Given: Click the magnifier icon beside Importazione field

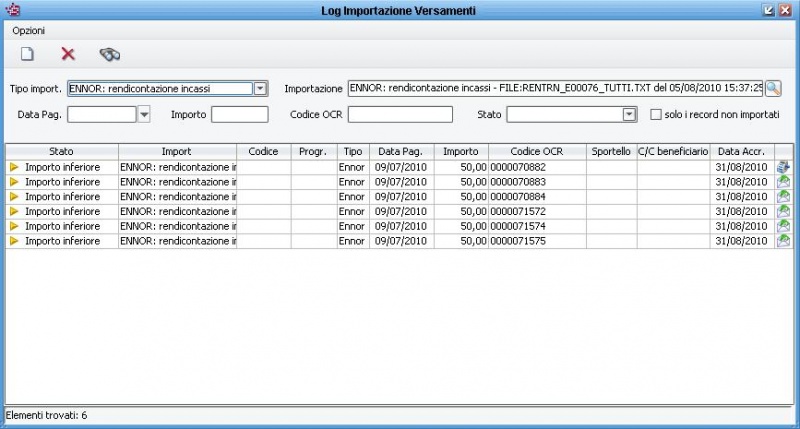Looking at the screenshot, I should [x=773, y=88].
